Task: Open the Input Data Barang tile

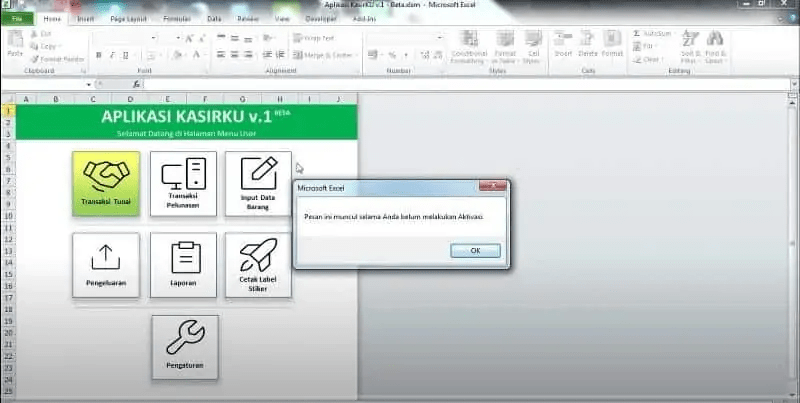Action: click(258, 184)
